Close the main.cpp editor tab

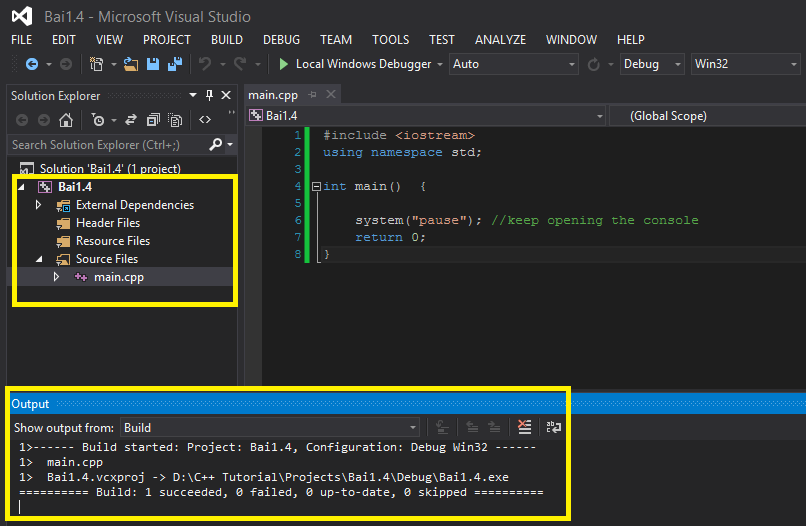click(331, 95)
